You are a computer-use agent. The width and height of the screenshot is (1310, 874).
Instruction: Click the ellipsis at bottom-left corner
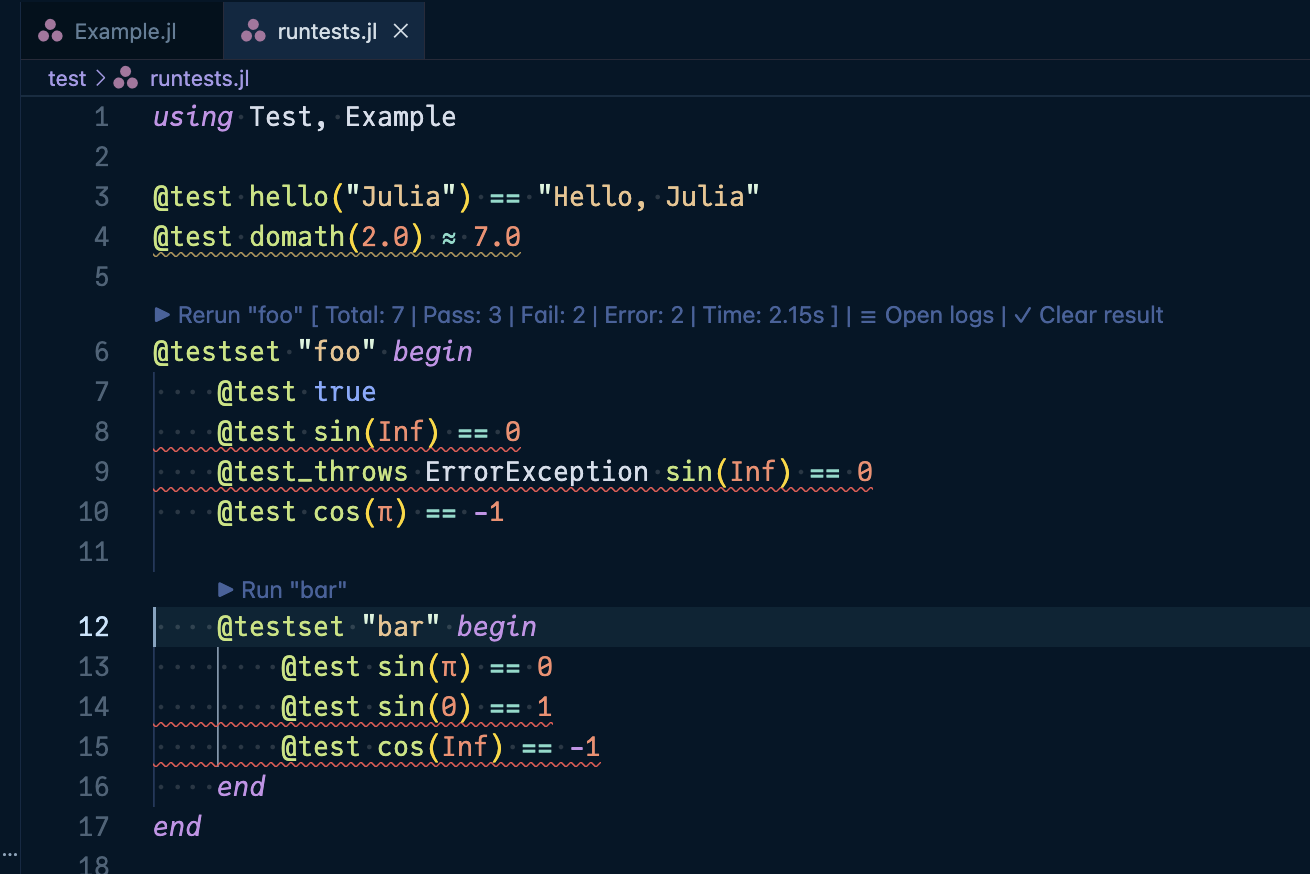pos(9,854)
